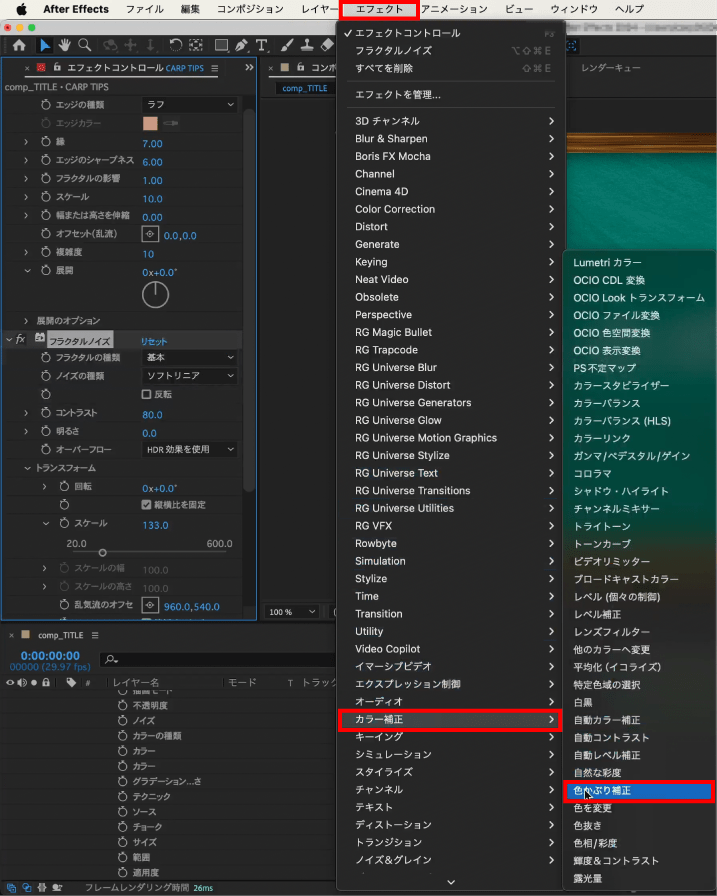Viewport: 717px width, 896px height.
Task: Select the Brush tool
Action: coord(287,46)
